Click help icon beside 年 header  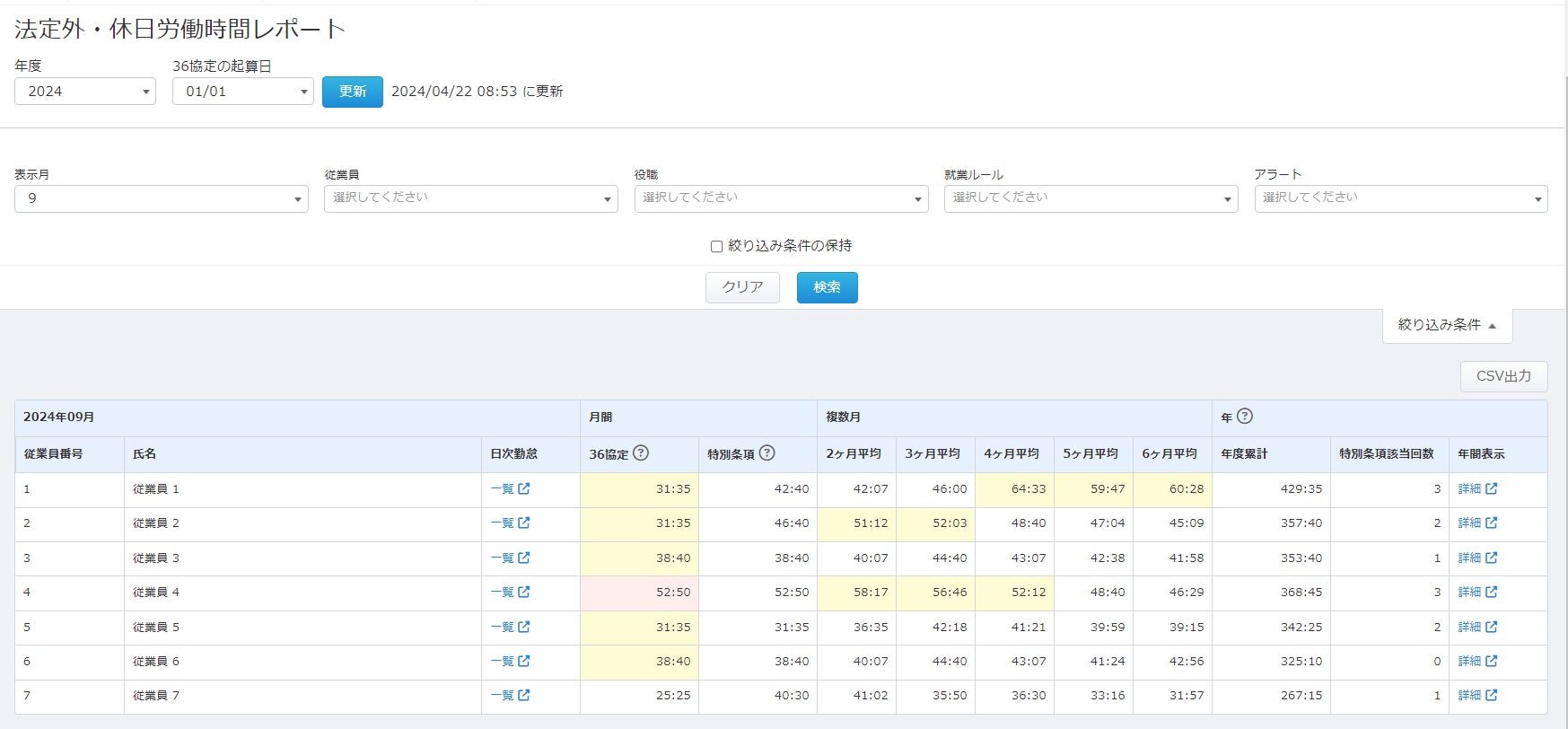coord(1245,417)
